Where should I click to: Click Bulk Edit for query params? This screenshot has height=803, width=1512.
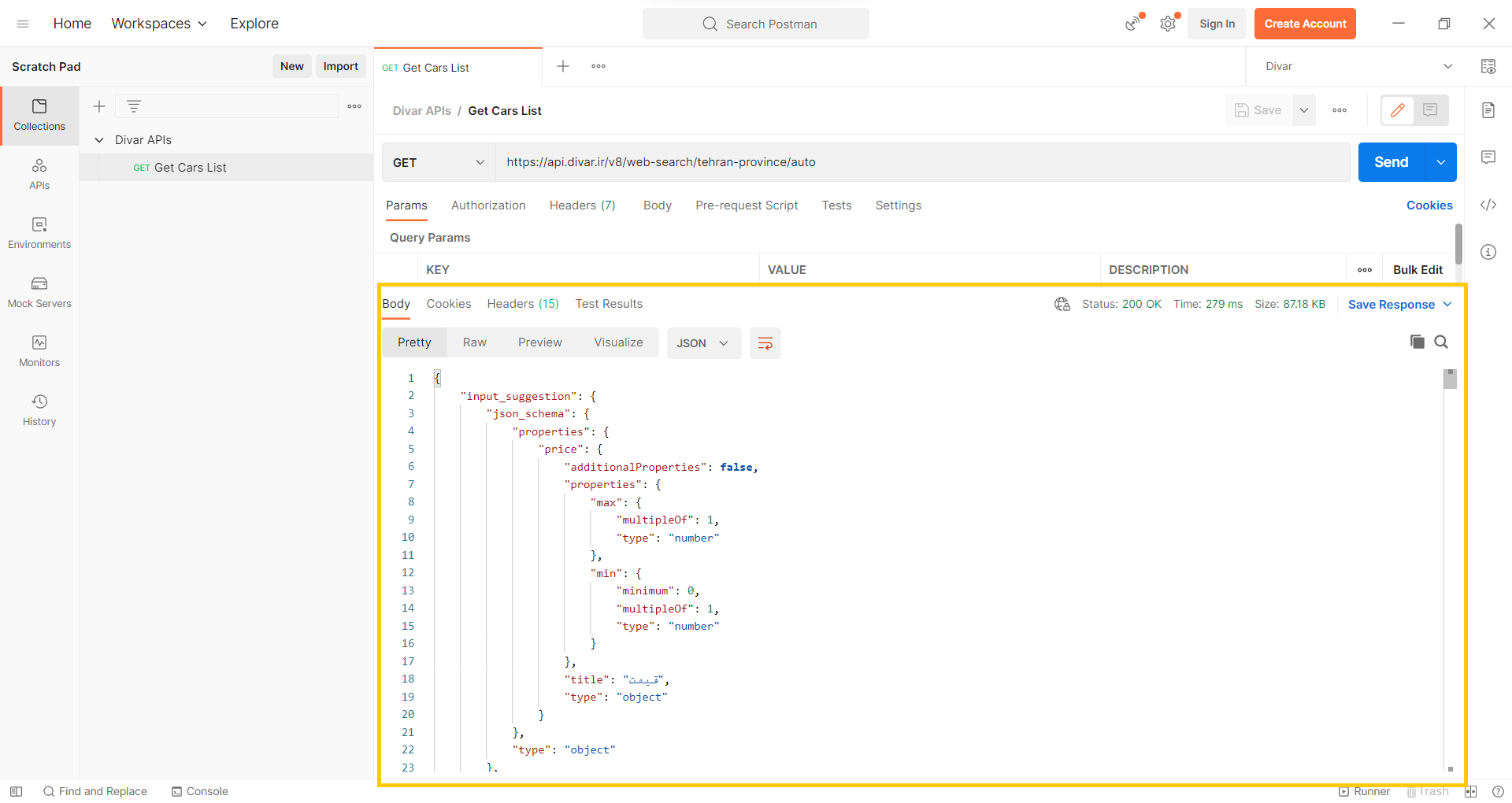click(x=1417, y=270)
